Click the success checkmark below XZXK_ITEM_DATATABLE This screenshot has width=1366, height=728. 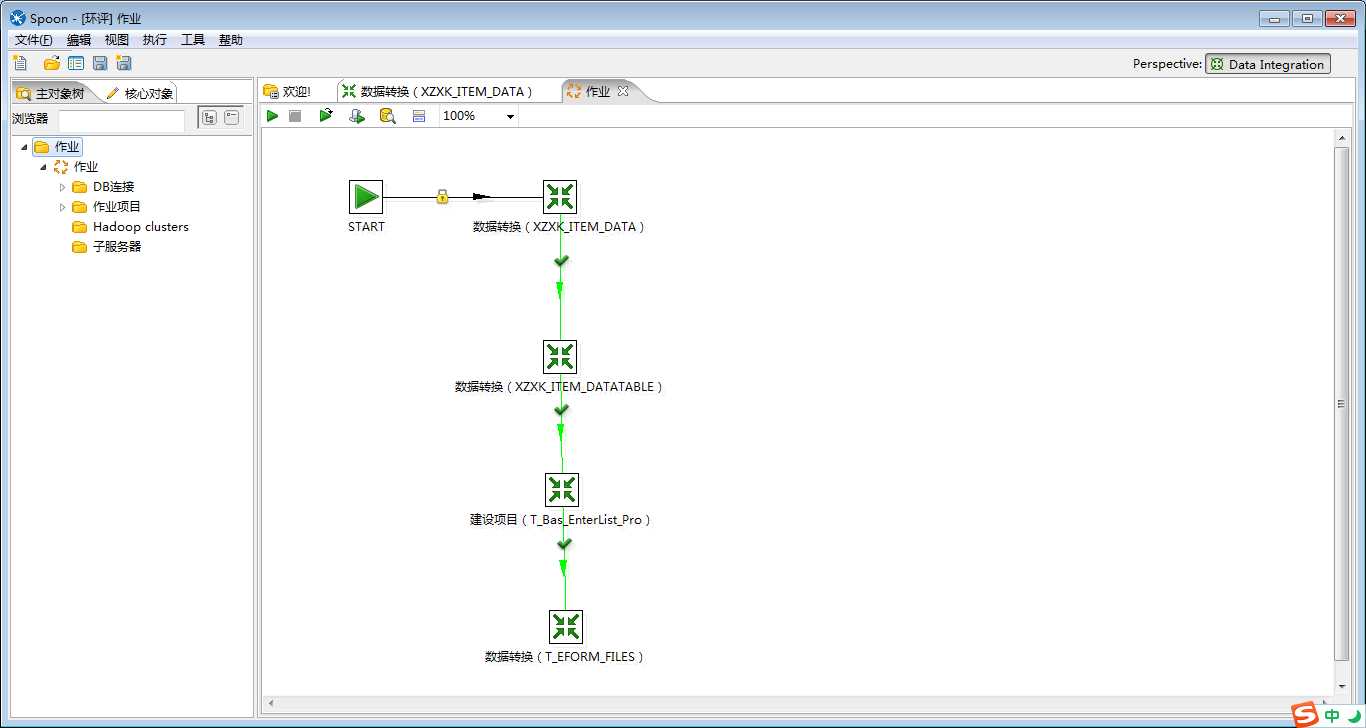pyautogui.click(x=561, y=410)
